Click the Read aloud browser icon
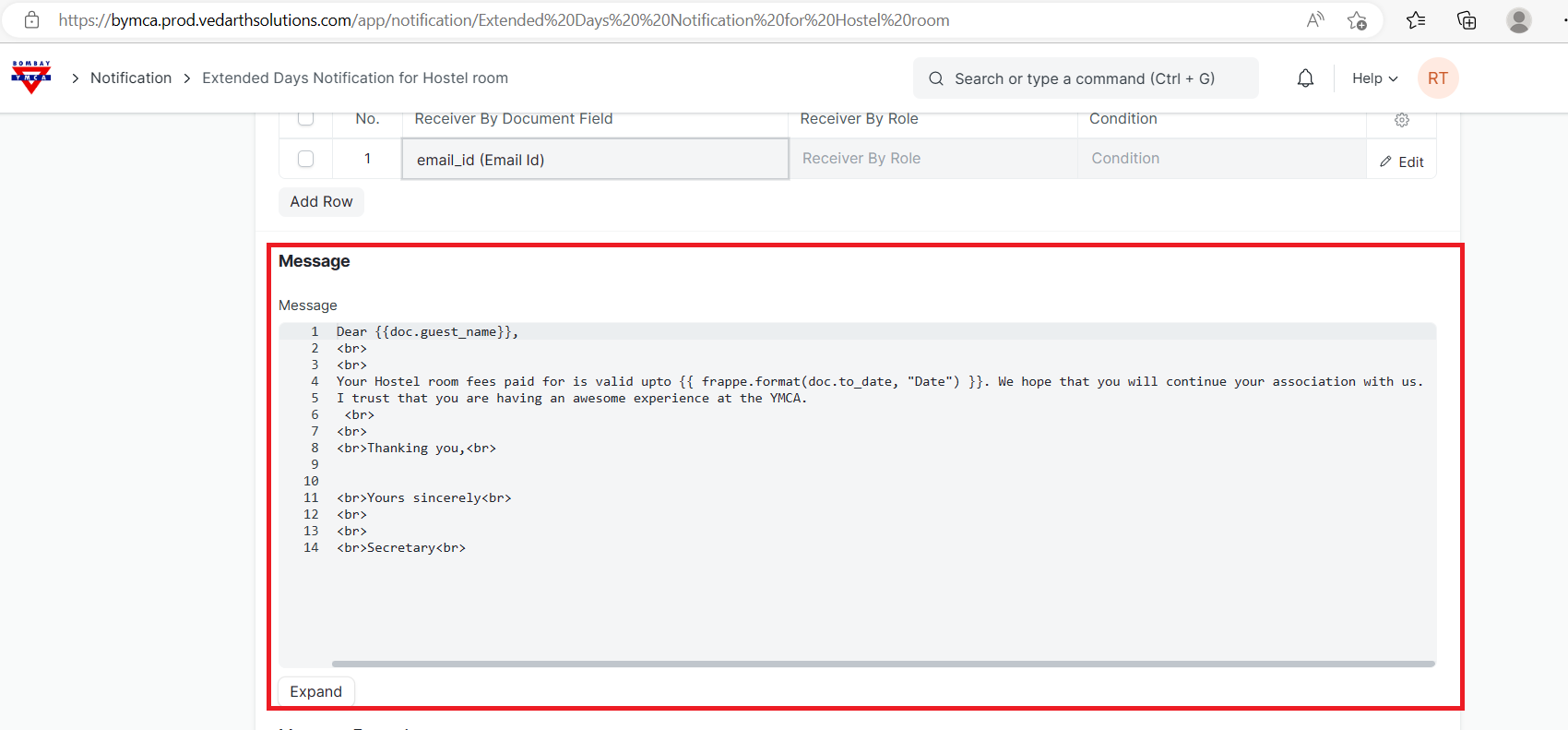This screenshot has height=730, width=1568. point(1315,20)
